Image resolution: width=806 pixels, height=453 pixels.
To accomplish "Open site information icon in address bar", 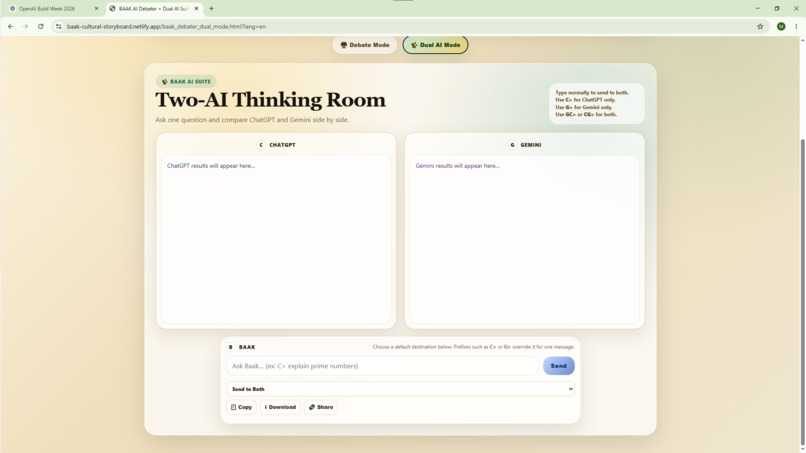I will [x=59, y=26].
